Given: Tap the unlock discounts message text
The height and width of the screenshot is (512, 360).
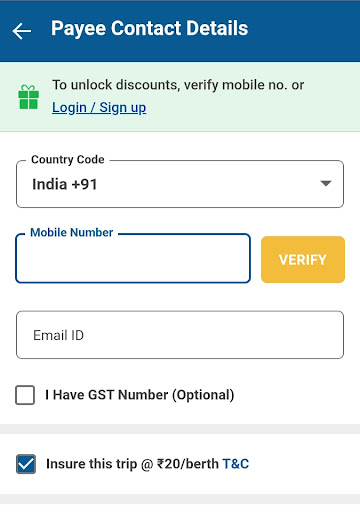Looking at the screenshot, I should [x=178, y=85].
